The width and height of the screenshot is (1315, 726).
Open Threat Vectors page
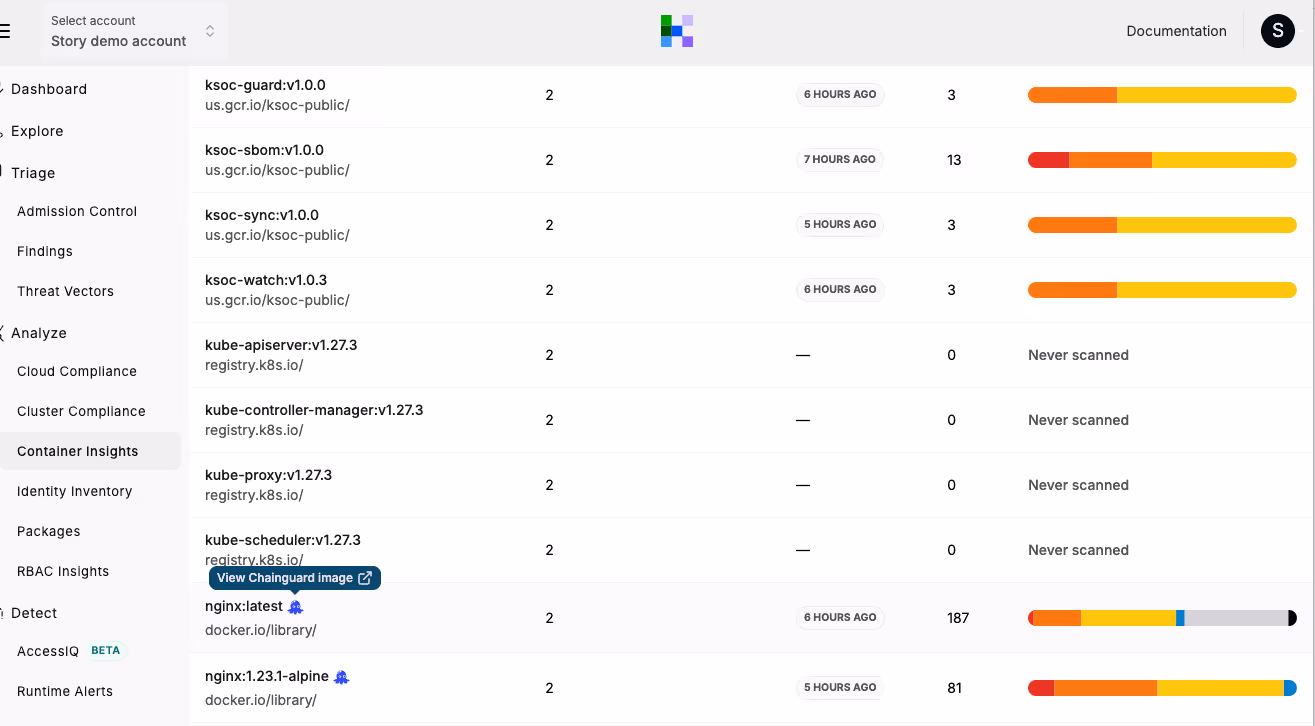pyautogui.click(x=65, y=291)
